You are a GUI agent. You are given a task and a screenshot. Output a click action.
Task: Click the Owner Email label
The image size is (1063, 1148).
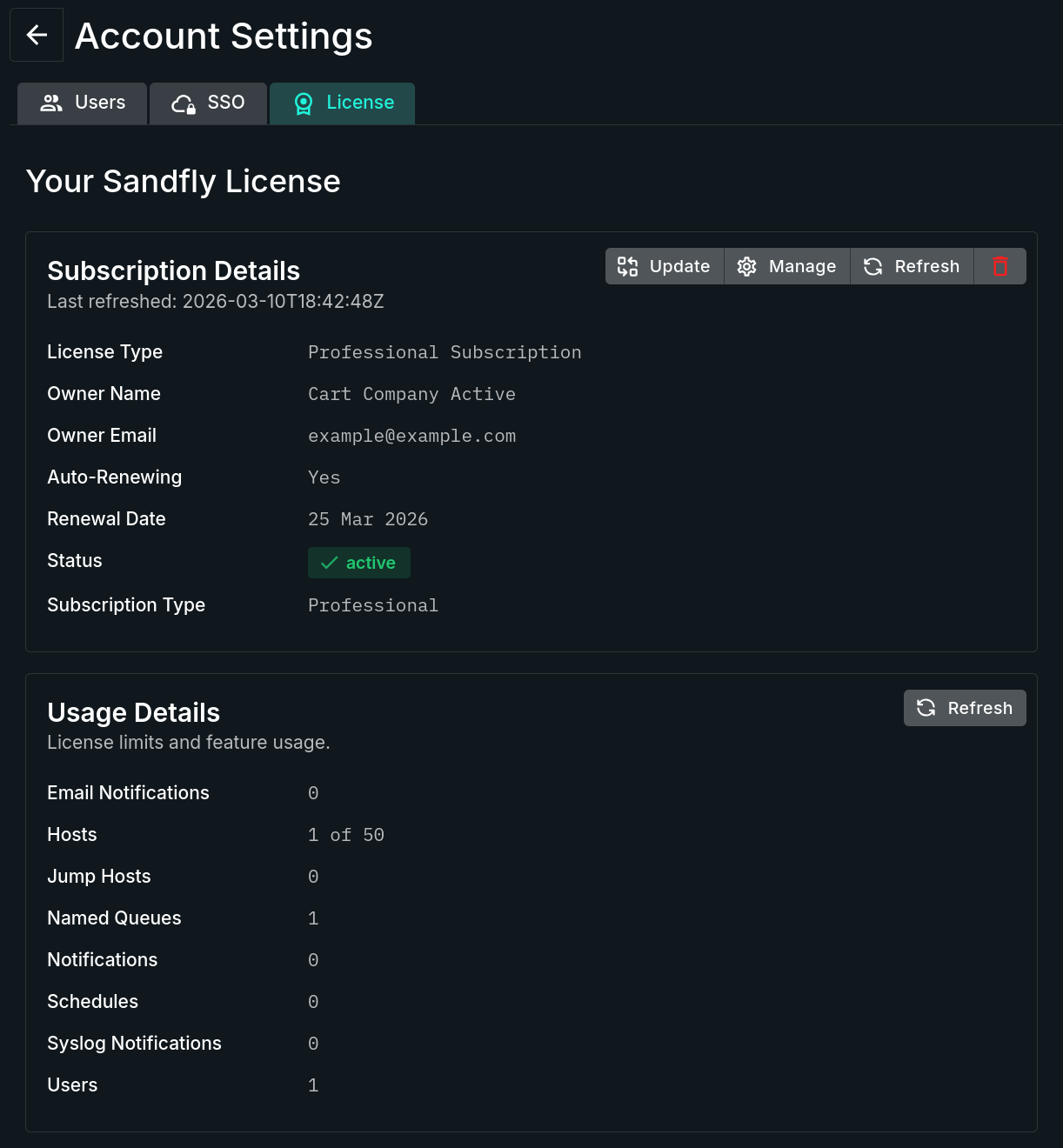102,436
